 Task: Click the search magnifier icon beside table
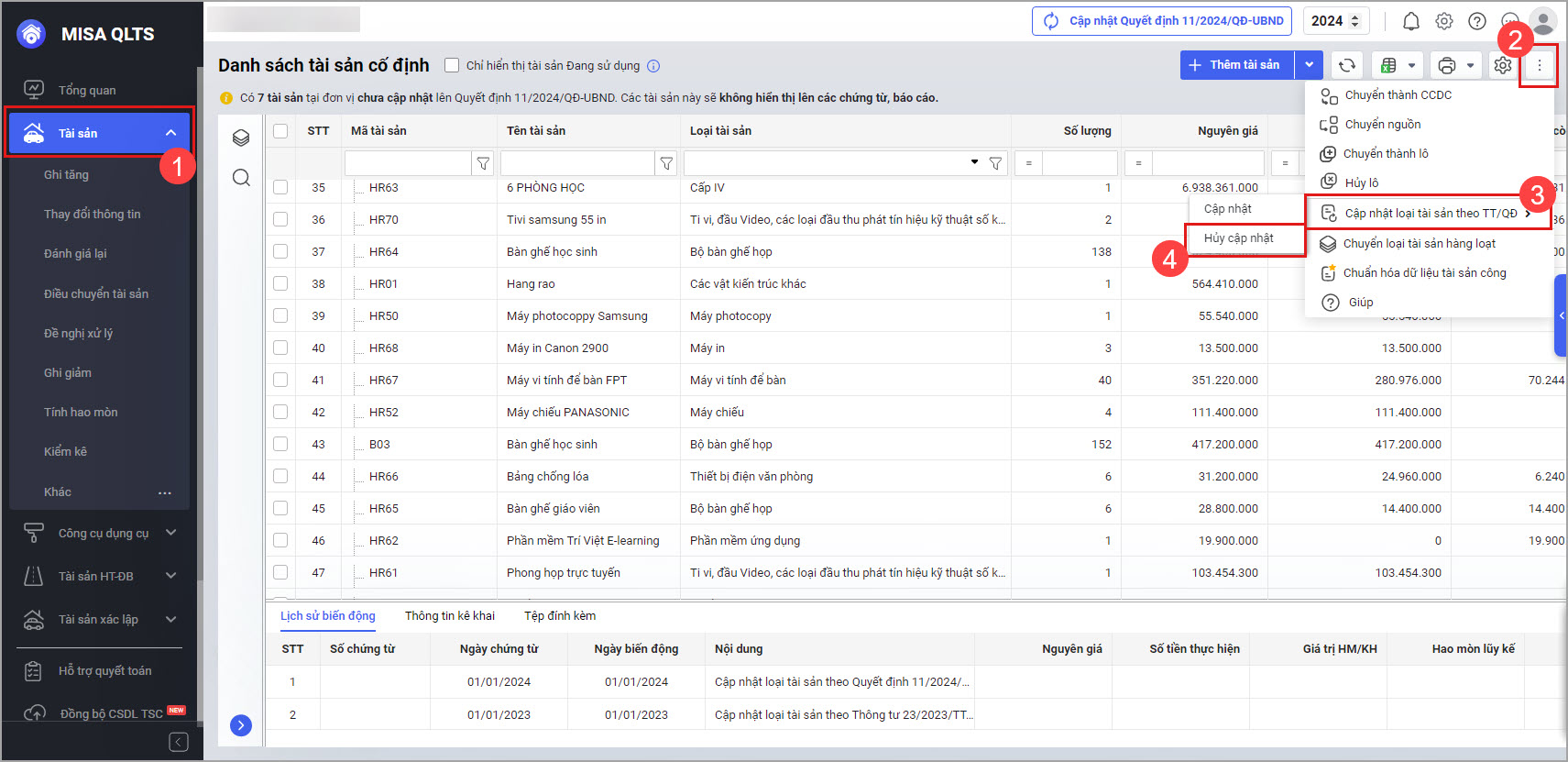[241, 178]
